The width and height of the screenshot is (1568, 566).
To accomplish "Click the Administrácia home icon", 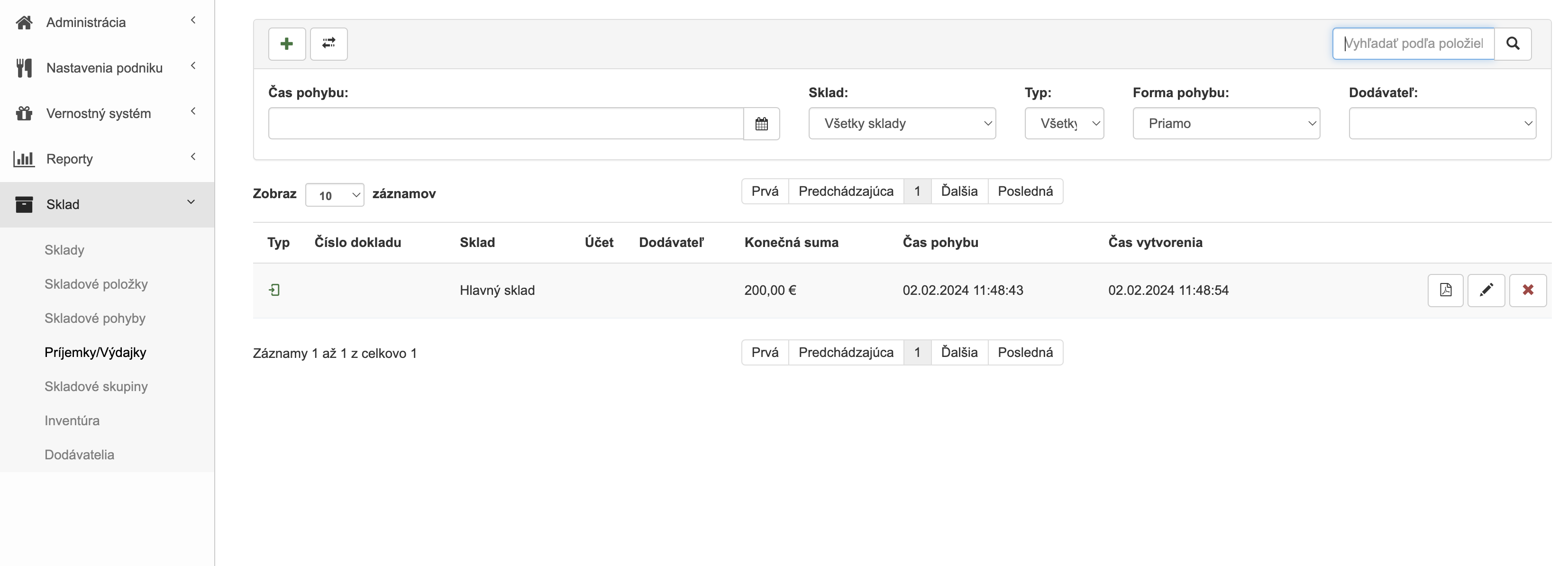I will 24,22.
